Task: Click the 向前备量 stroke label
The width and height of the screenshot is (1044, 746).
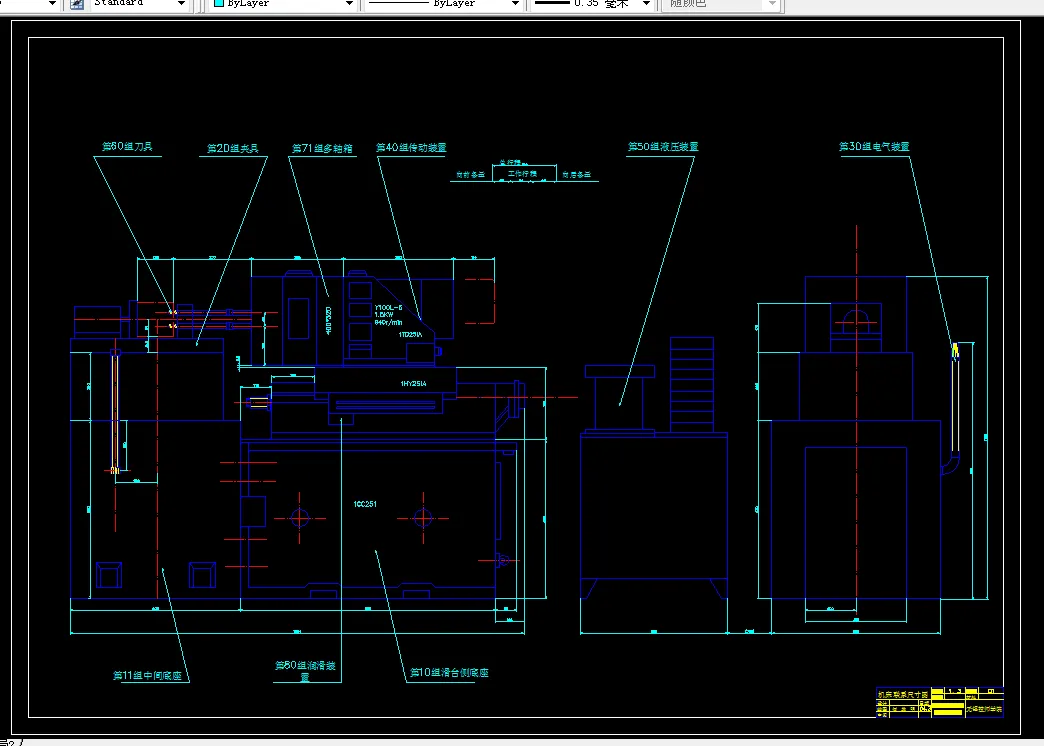Action: (x=471, y=175)
